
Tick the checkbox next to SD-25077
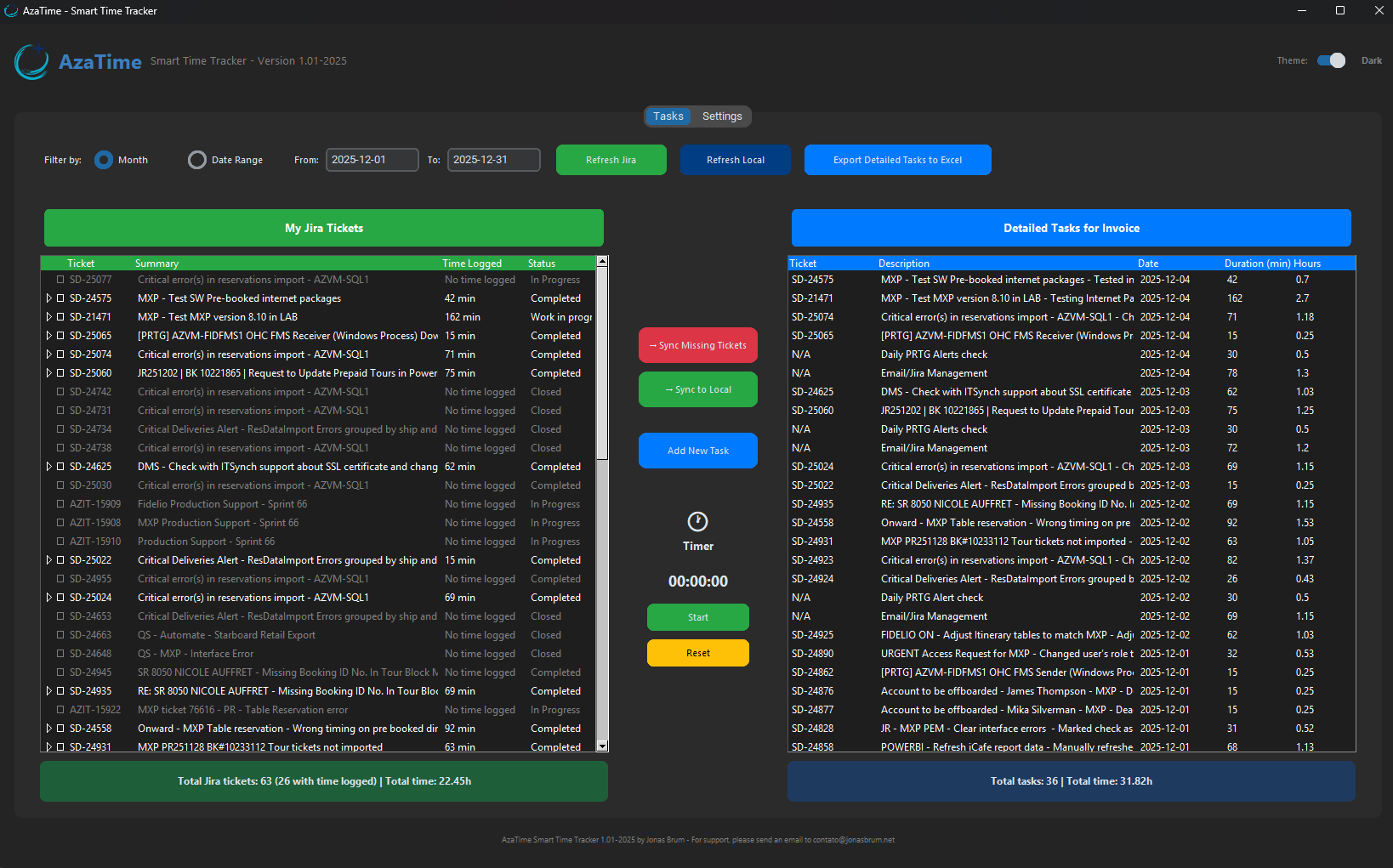(x=60, y=280)
